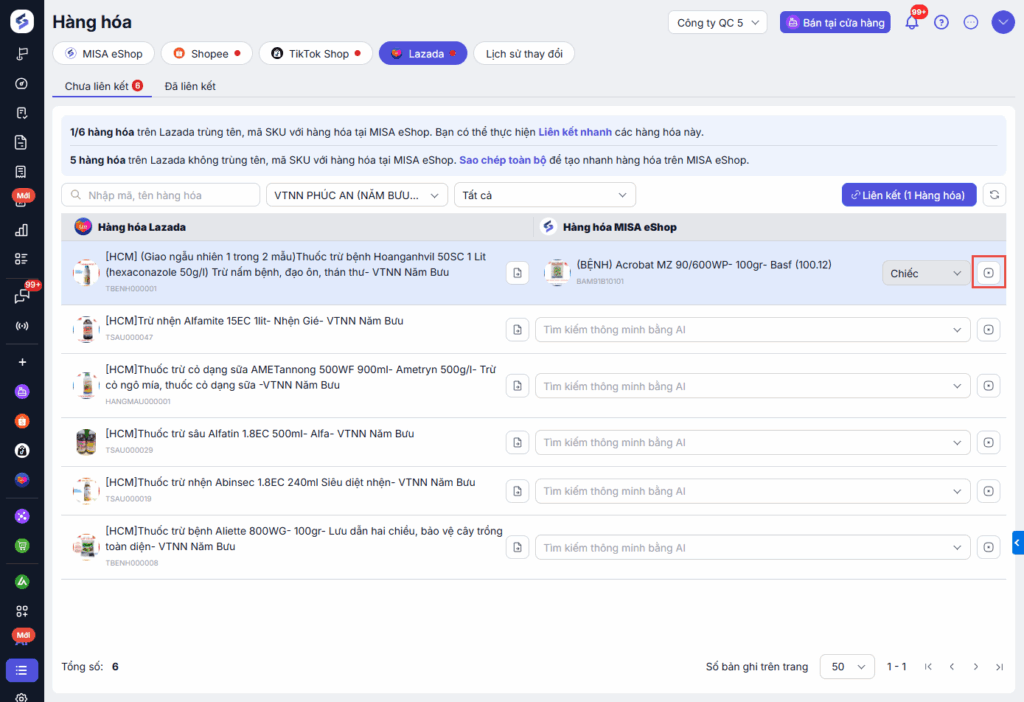The width and height of the screenshot is (1024, 702).
Task: Click the Liên kết (1 Hàng hóa) button
Action: pos(908,195)
